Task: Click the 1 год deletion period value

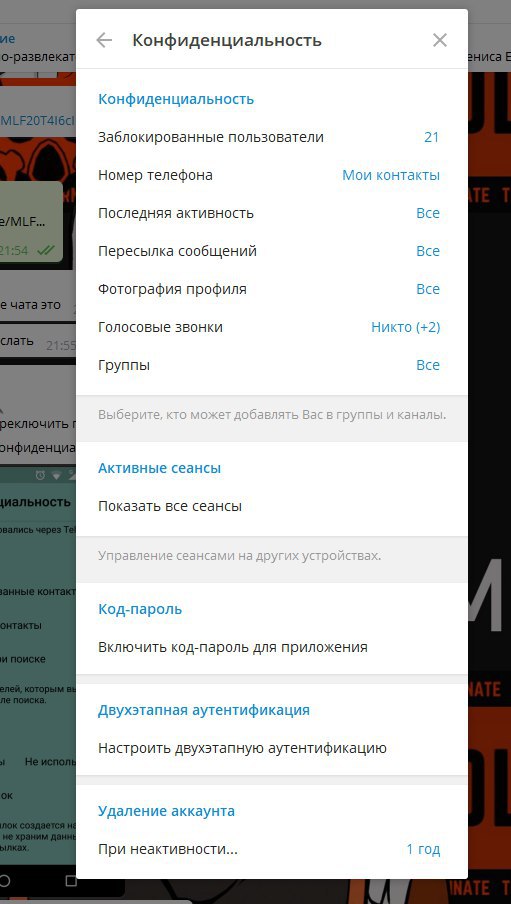Action: click(423, 849)
